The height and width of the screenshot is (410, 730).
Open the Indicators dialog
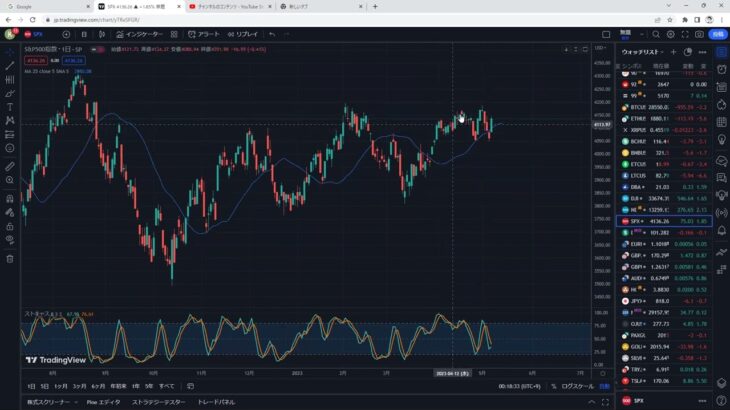[139, 34]
